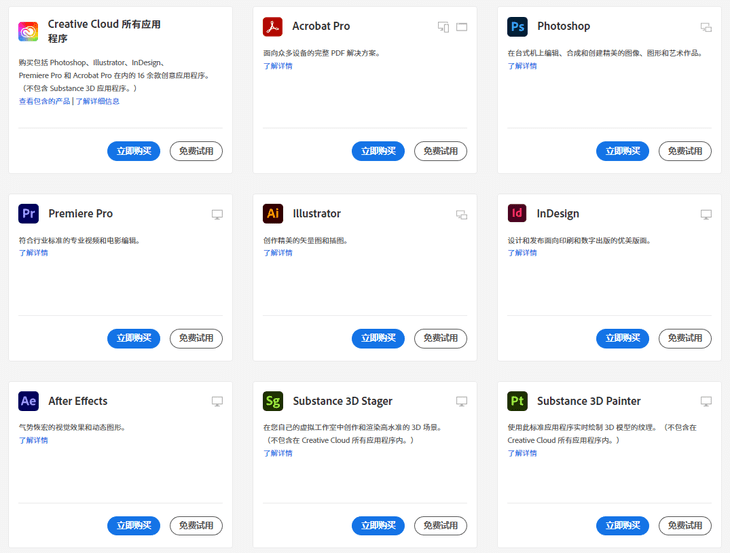This screenshot has width=730, height=553.
Task: Click the Substance 3D Stager Sg icon
Action: pyautogui.click(x=273, y=401)
